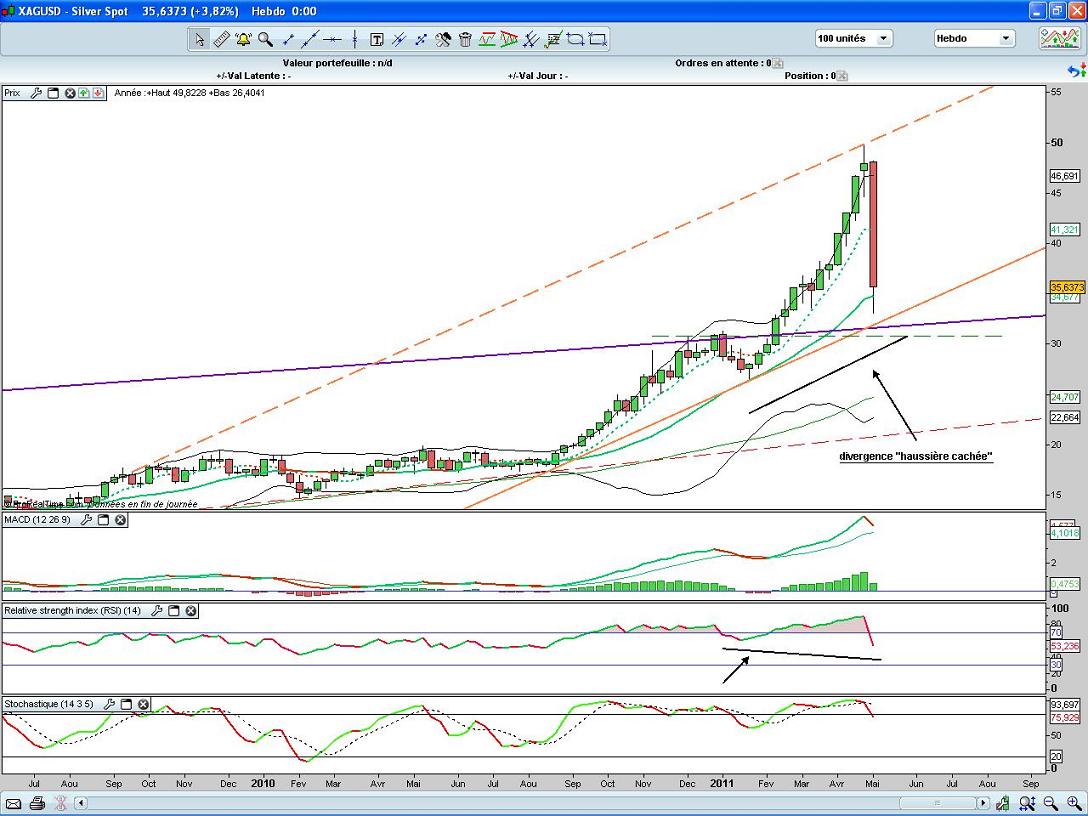Image resolution: width=1088 pixels, height=816 pixels.
Task: Toggle maximize window of Stochastique panel
Action: click(126, 704)
